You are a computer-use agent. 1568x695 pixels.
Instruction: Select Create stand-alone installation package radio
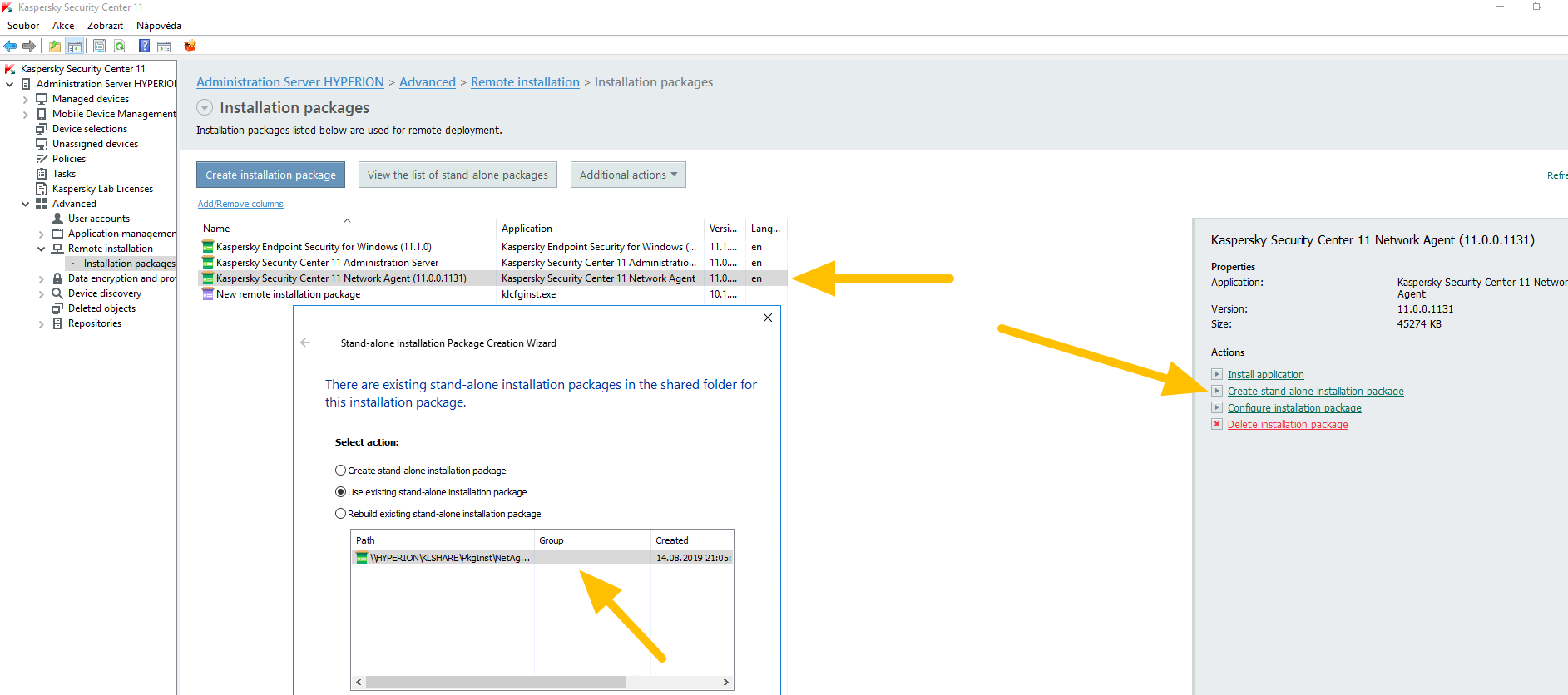pos(340,471)
